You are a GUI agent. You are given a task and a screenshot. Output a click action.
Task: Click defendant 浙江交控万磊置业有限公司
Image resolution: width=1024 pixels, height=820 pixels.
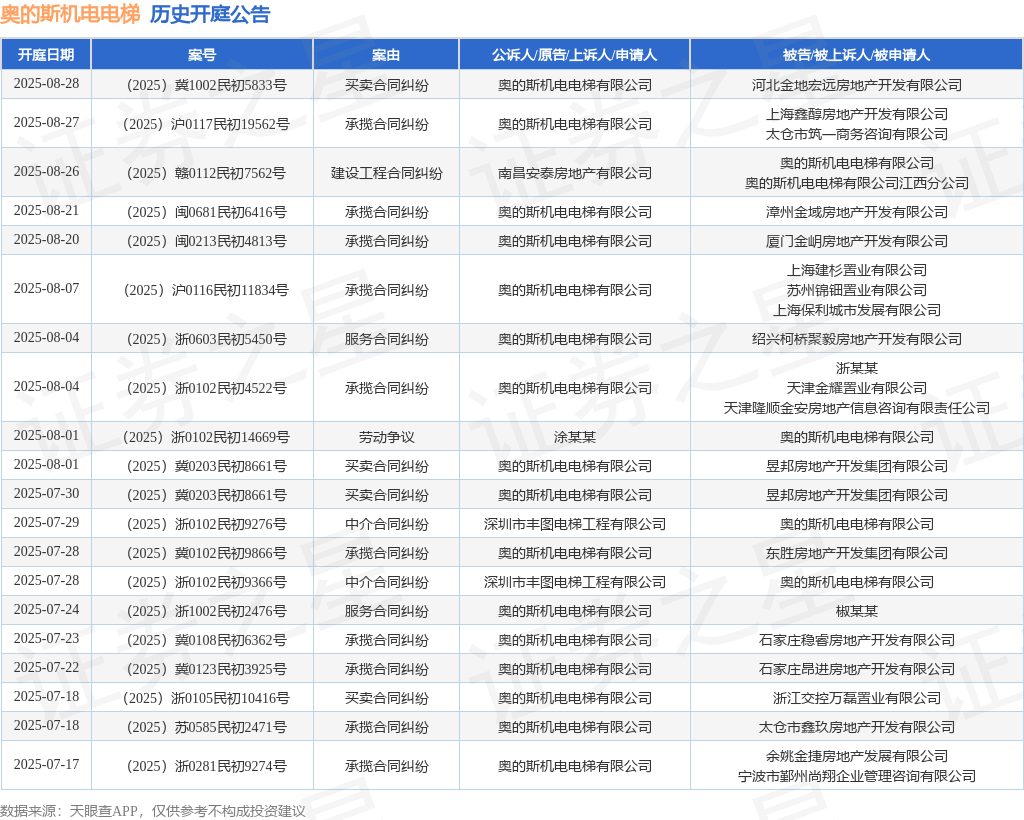pyautogui.click(x=857, y=698)
